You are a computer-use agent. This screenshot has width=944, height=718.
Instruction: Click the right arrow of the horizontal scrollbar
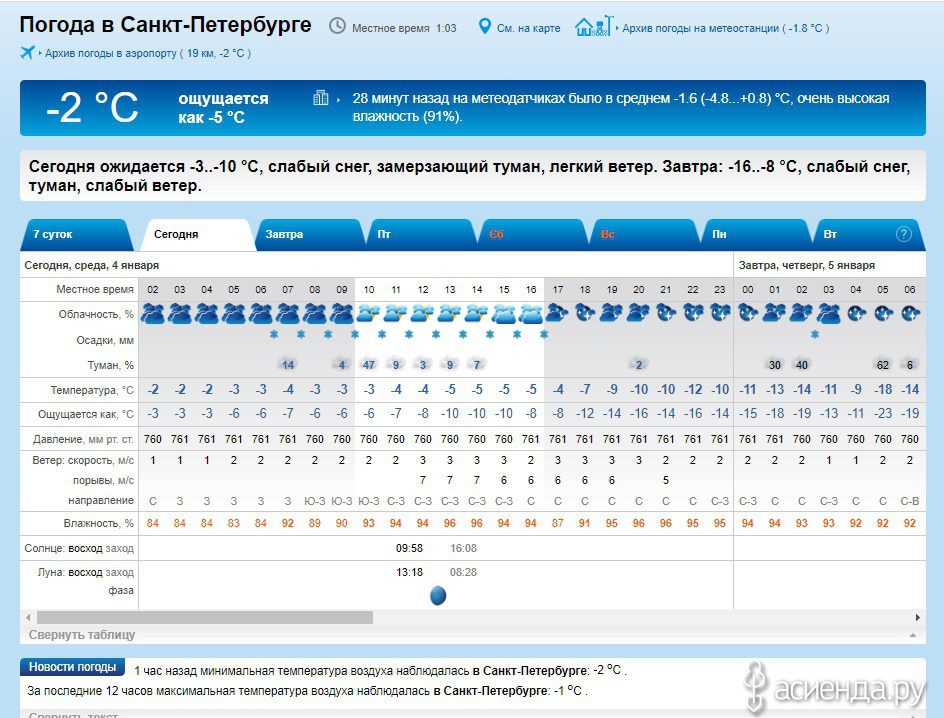click(918, 617)
